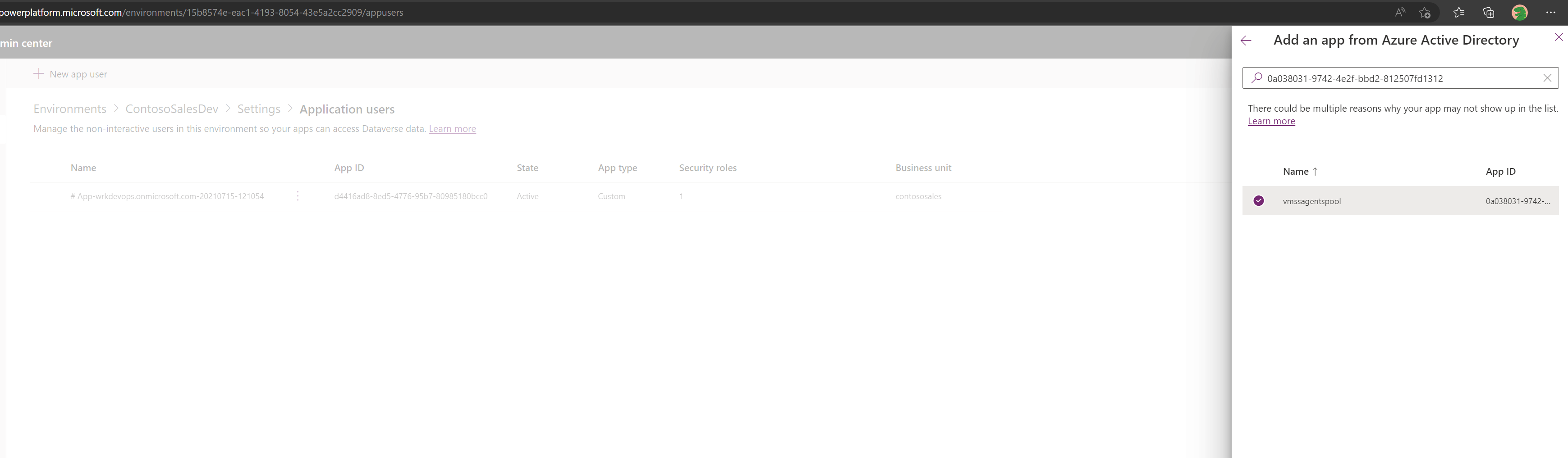Switch to Environments via breadcrumb
The height and width of the screenshot is (458, 1568).
click(x=69, y=108)
